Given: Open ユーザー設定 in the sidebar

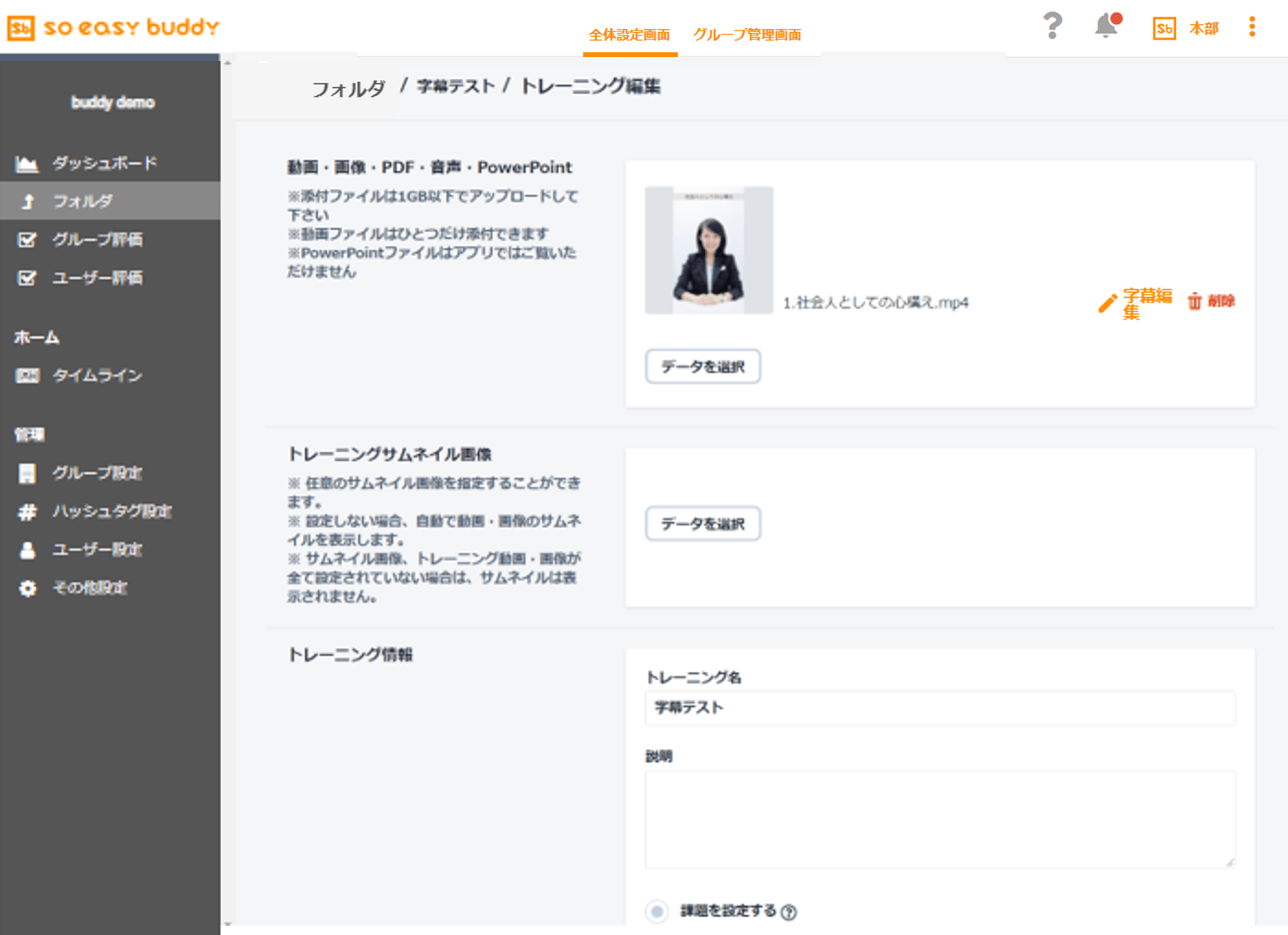Looking at the screenshot, I should 97,550.
